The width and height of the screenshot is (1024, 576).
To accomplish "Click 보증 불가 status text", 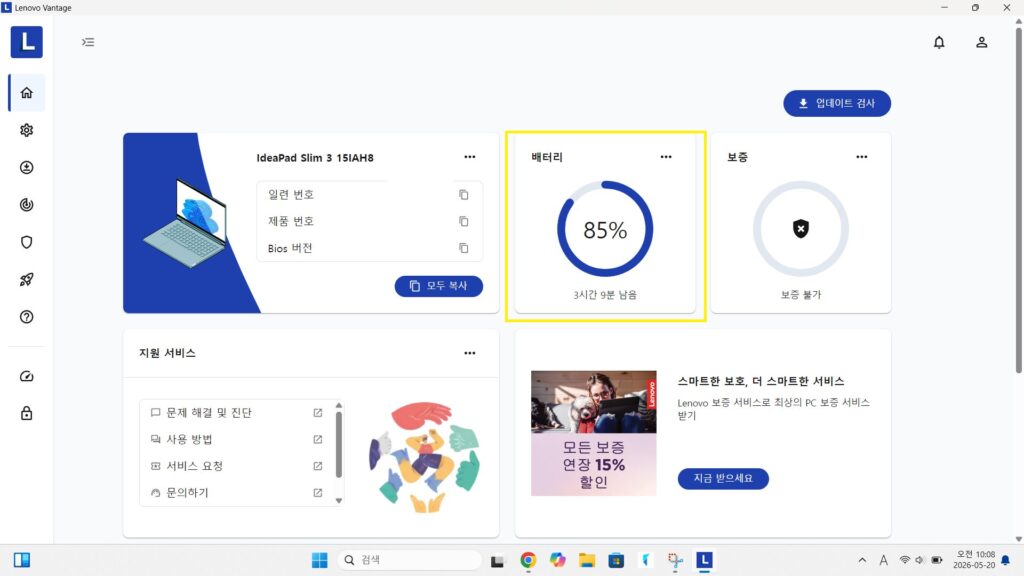I will click(x=801, y=295).
